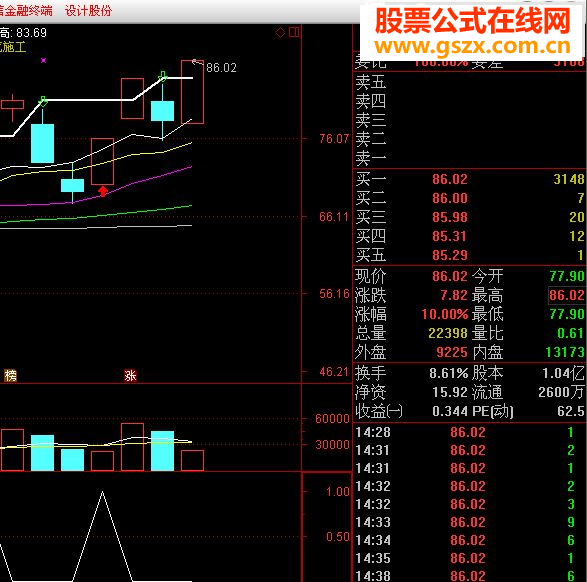Click the 内盘 value 13173
Image resolution: width=587 pixels, height=582 pixels.
(x=565, y=352)
